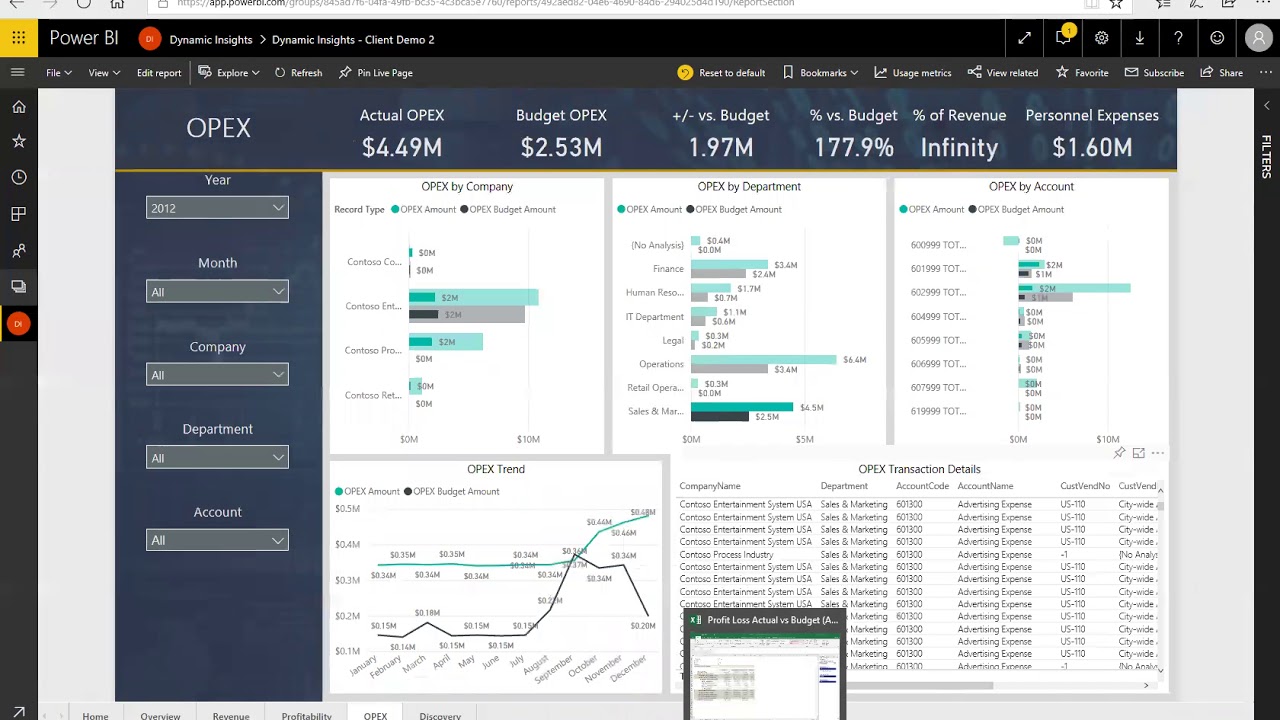
Task: Click Subscribe in toolbar
Action: [1154, 73]
